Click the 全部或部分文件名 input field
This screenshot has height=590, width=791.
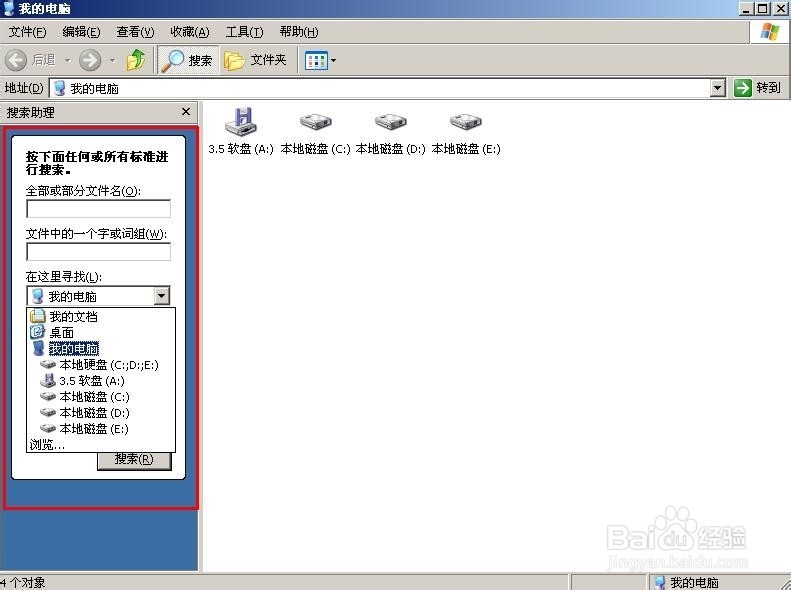(x=98, y=208)
